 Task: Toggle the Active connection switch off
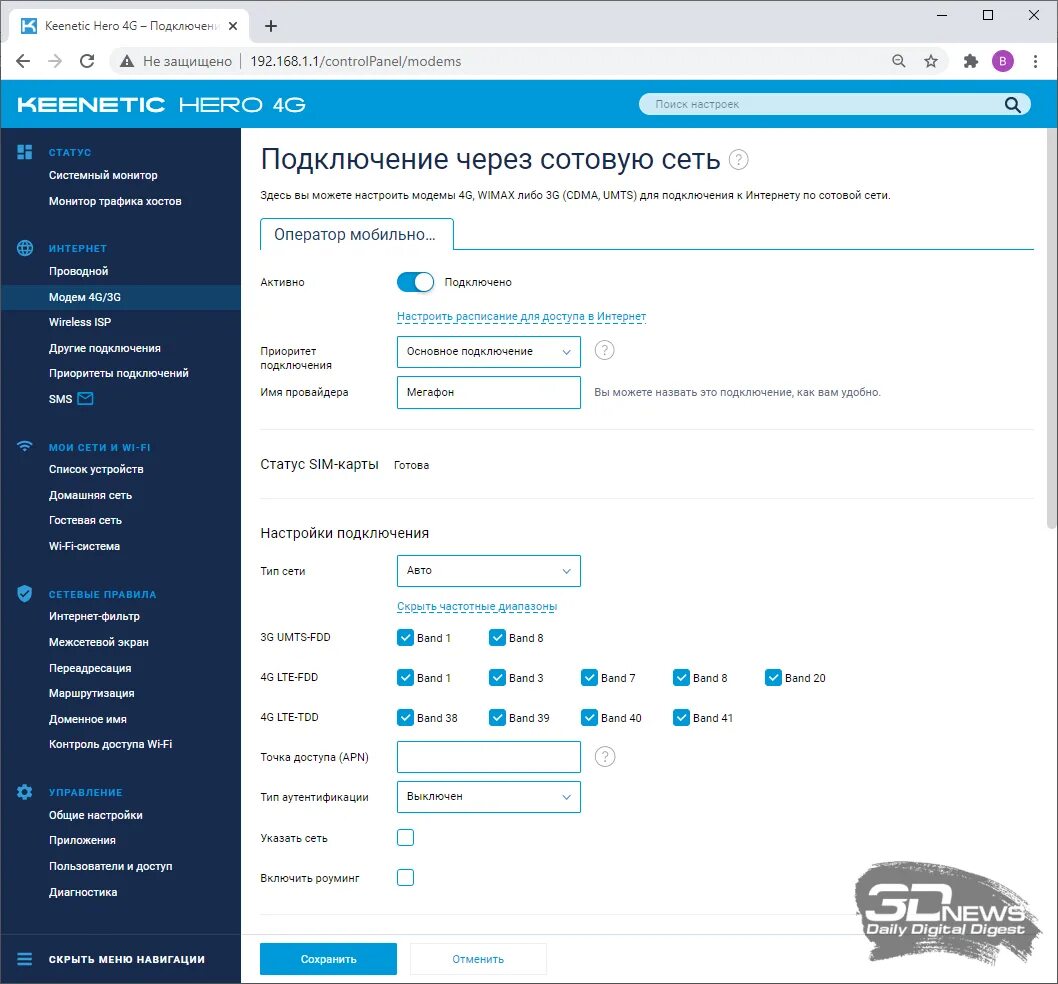click(x=415, y=282)
